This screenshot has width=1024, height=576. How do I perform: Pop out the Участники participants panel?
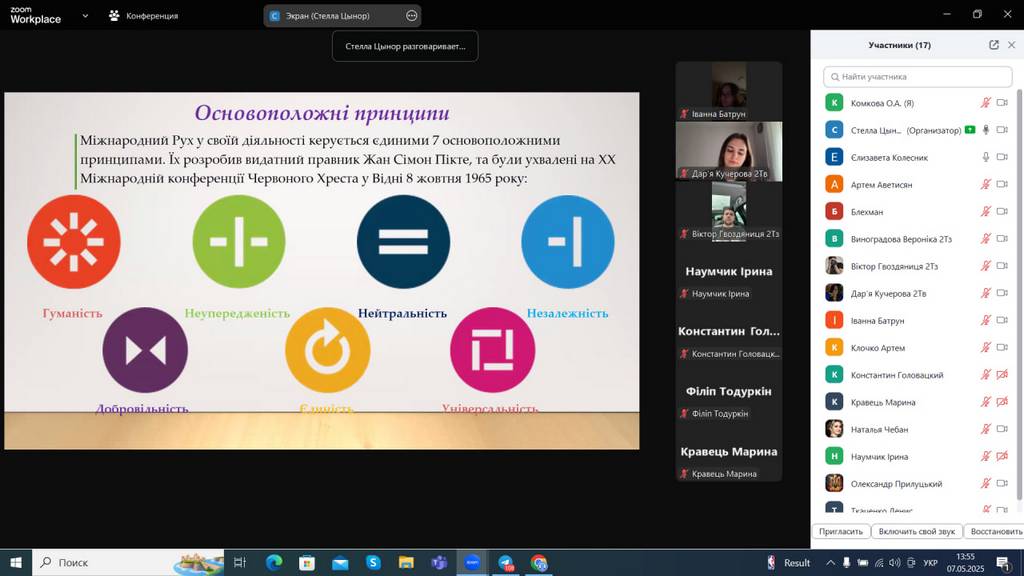pos(994,45)
